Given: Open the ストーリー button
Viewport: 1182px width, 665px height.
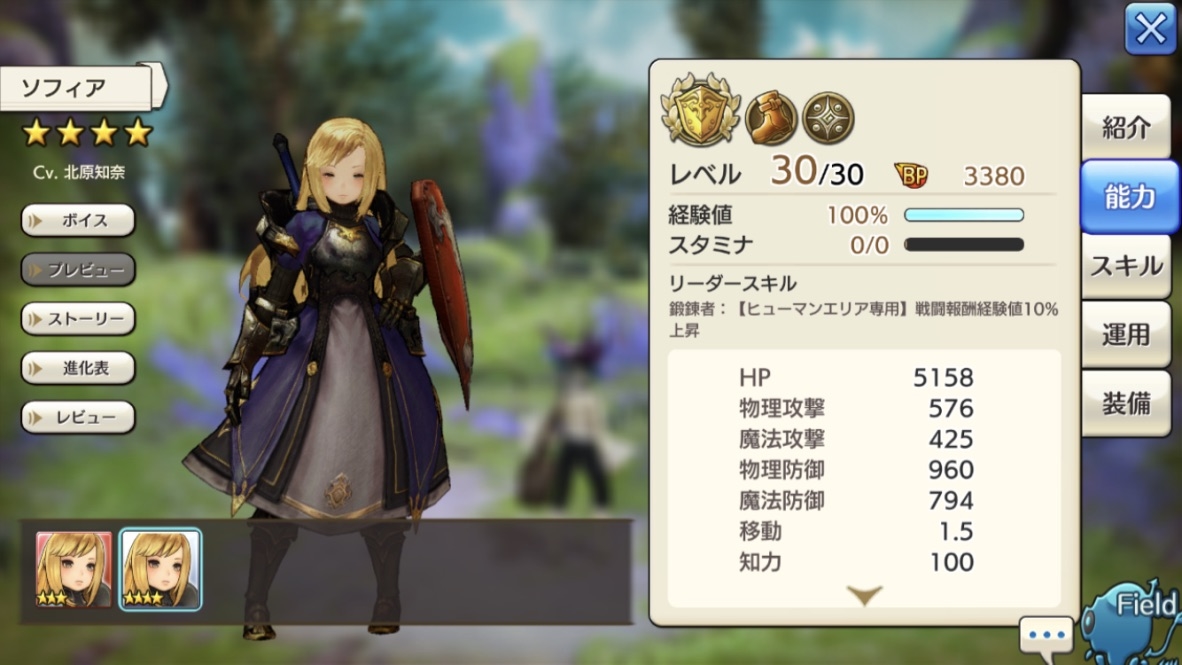Looking at the screenshot, I should click(x=78, y=318).
